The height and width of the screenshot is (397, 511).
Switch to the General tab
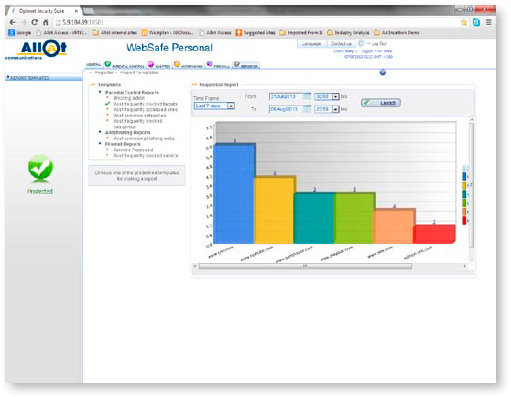[x=94, y=65]
